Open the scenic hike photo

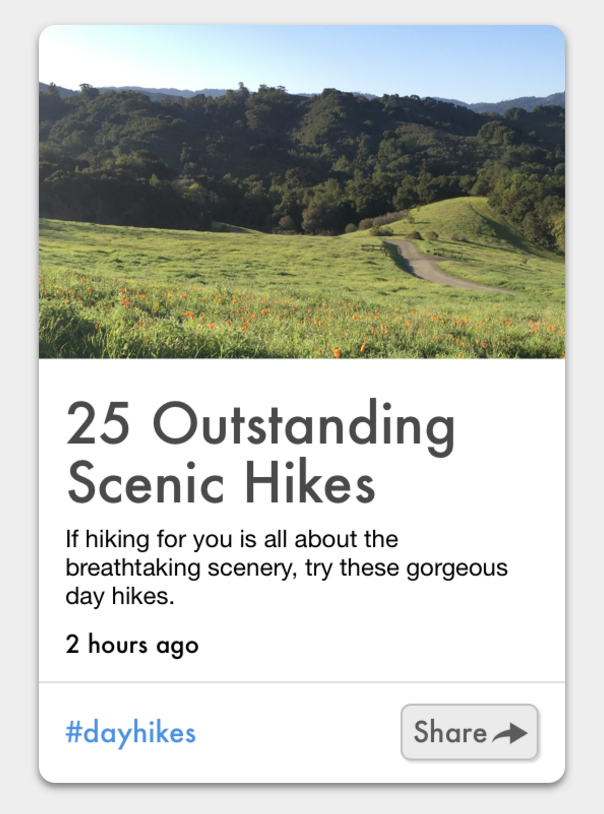[302, 192]
